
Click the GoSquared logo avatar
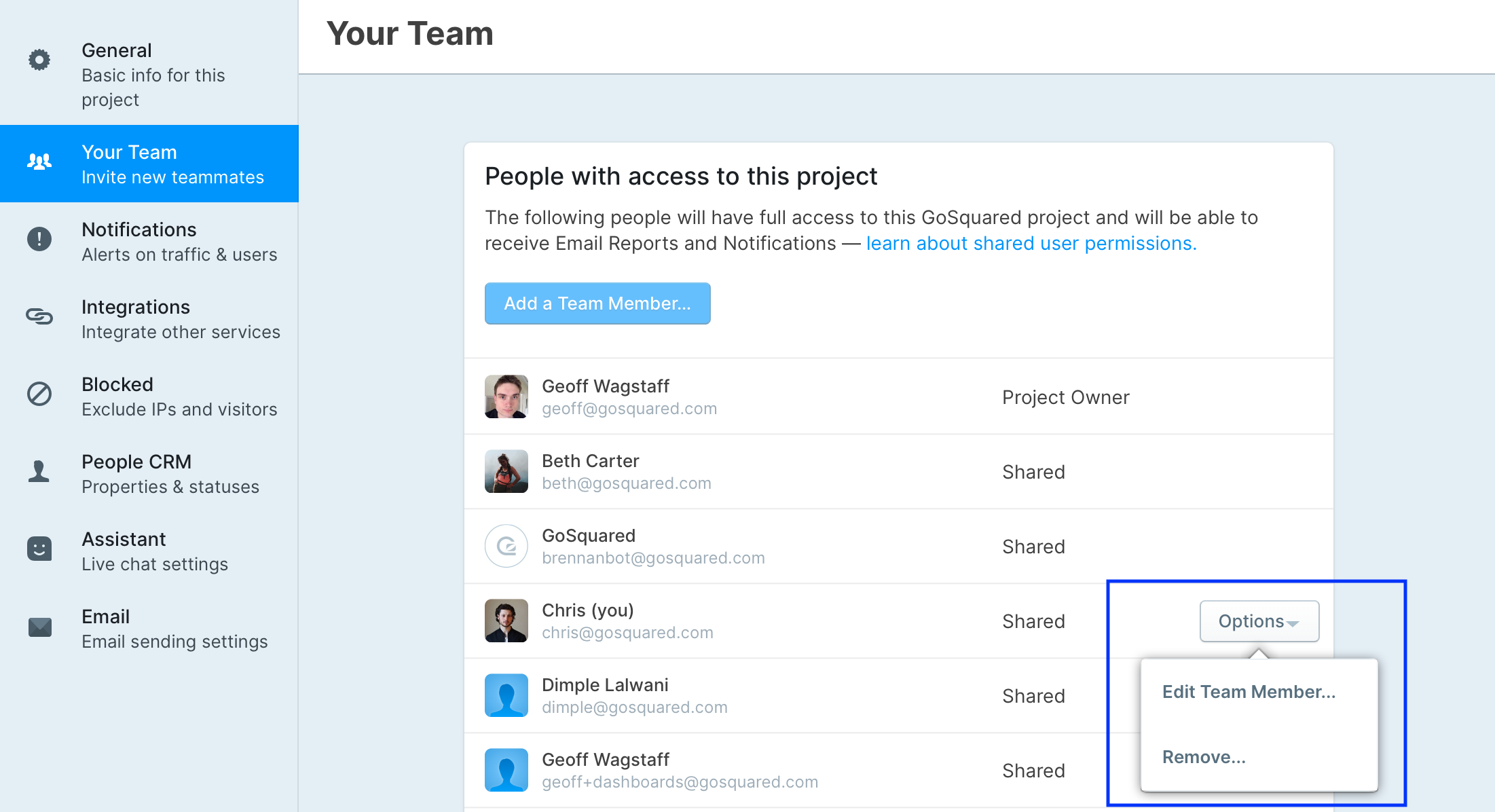506,546
